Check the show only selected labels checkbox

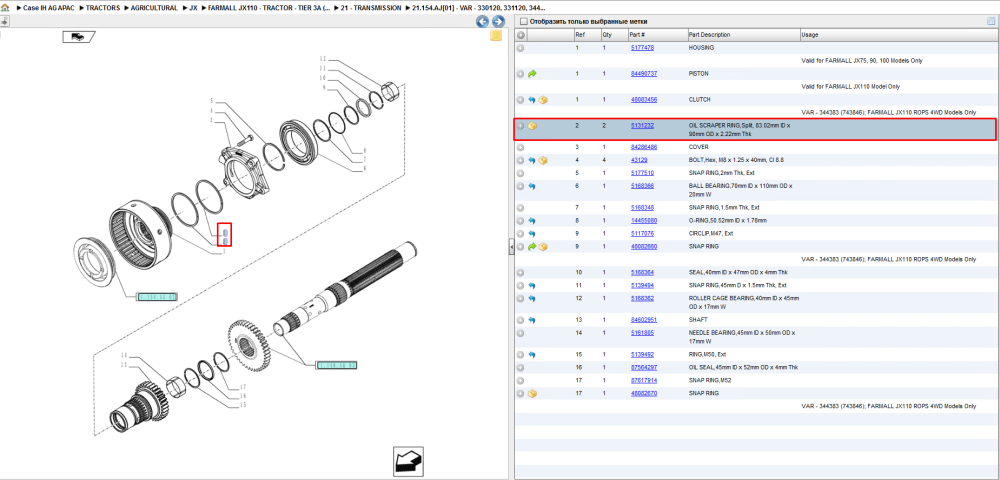[x=523, y=22]
